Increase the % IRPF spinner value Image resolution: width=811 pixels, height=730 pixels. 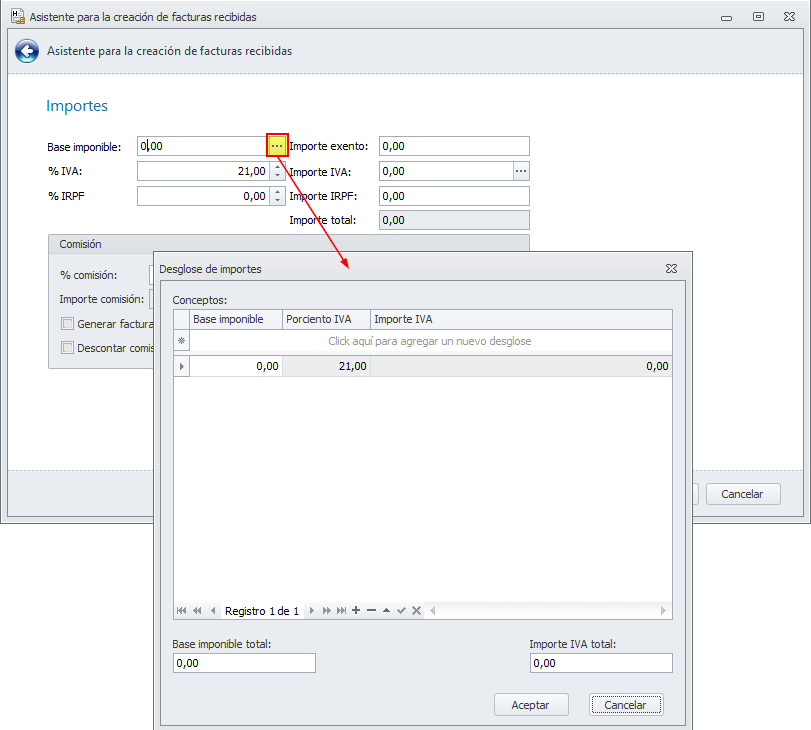coord(278,191)
